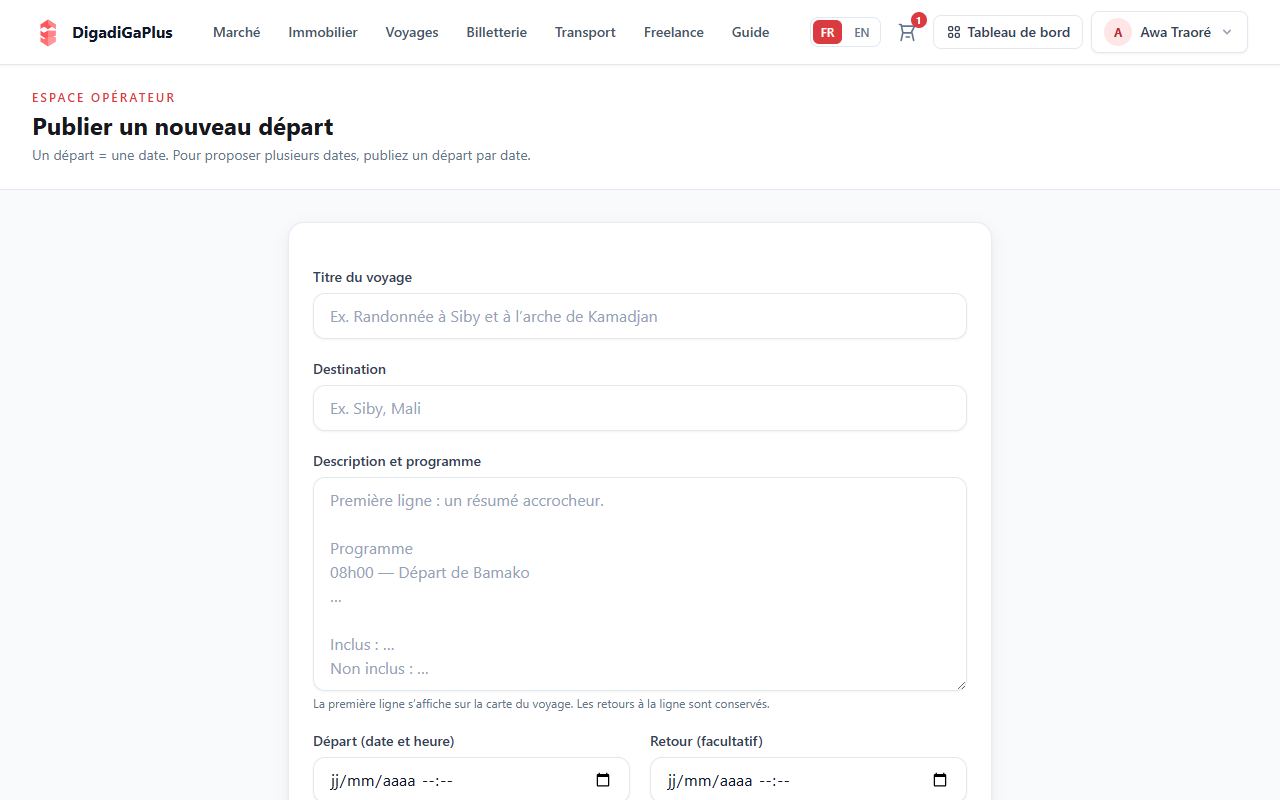Click the "Description et programme" label
This screenshot has width=1280, height=800.
tap(397, 461)
